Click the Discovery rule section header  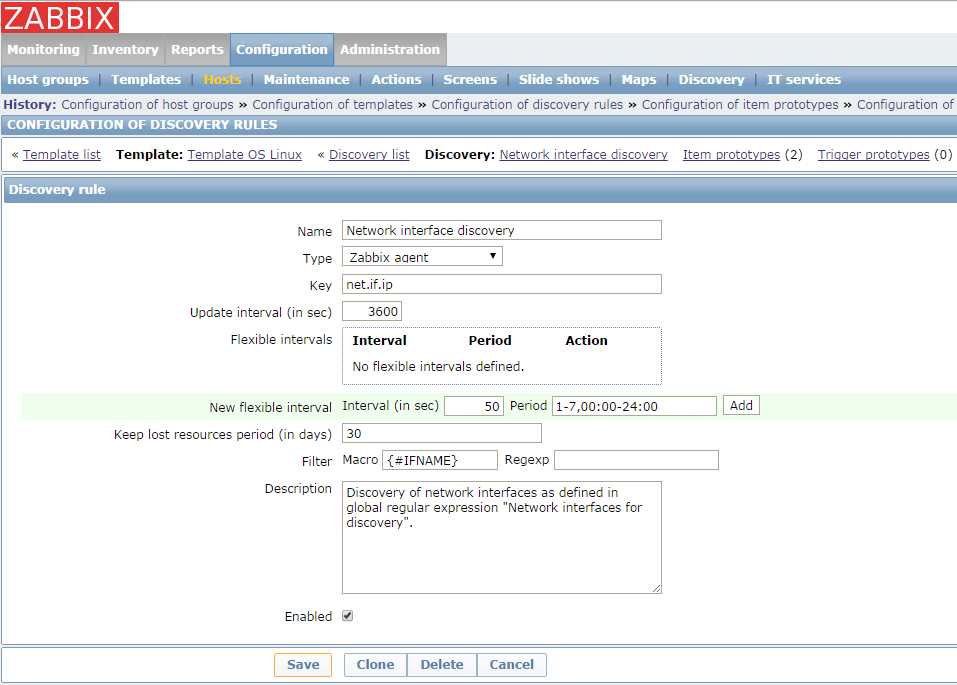(x=480, y=189)
